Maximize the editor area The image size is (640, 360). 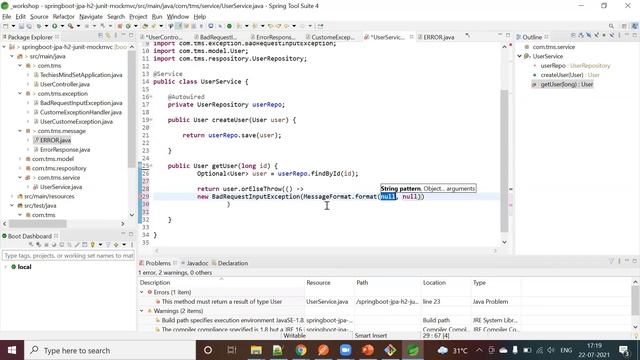pyautogui.click(x=508, y=36)
